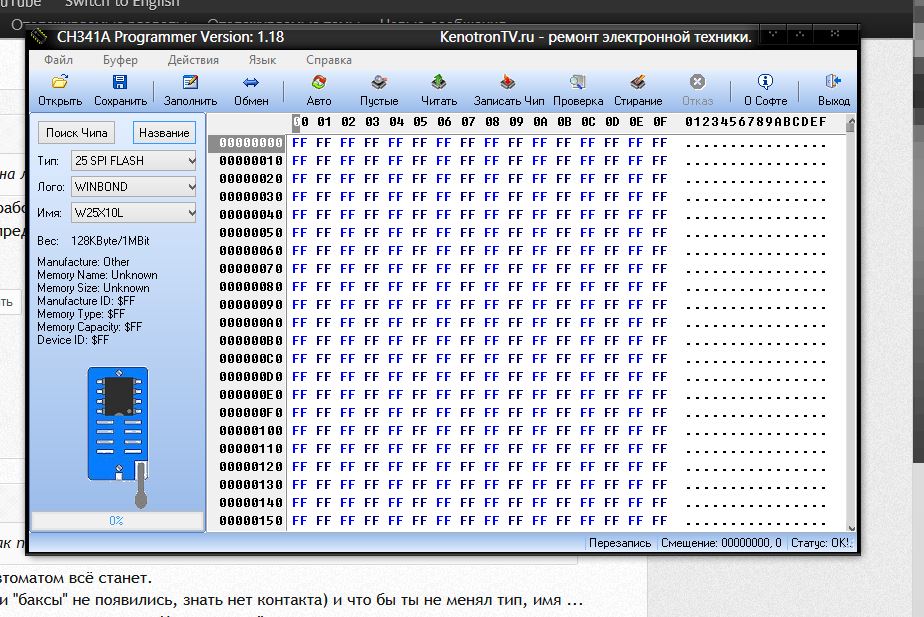Click the Обмен (Swap) toolbar icon

(x=251, y=83)
